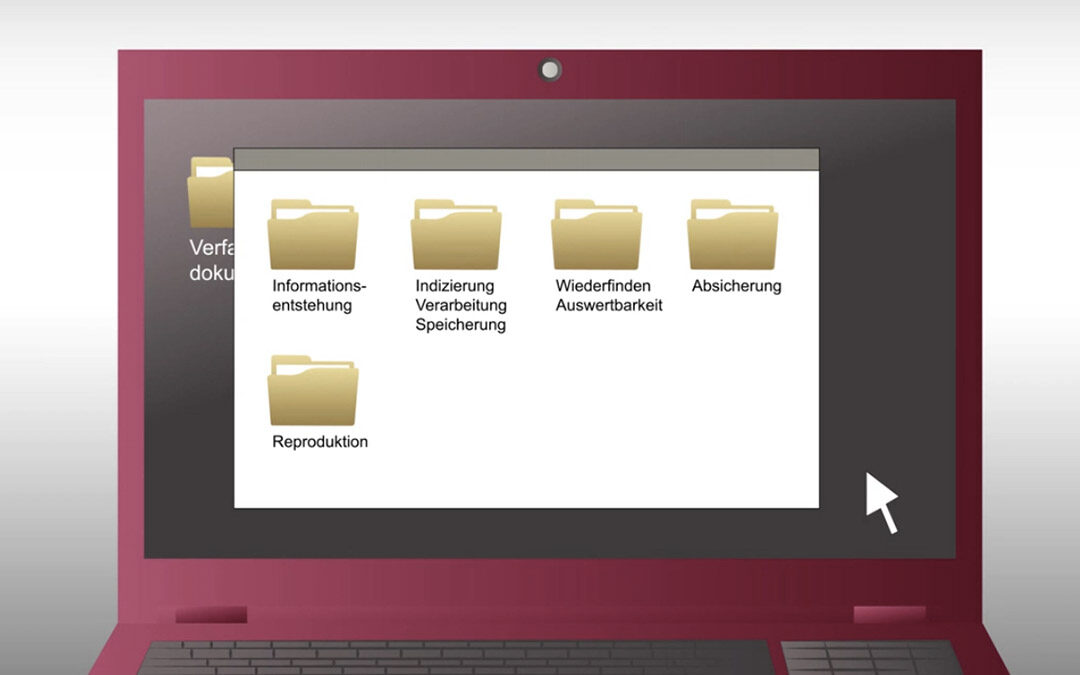This screenshot has height=675, width=1080.
Task: Click the numeric keypad of the laptop
Action: click(x=869, y=658)
